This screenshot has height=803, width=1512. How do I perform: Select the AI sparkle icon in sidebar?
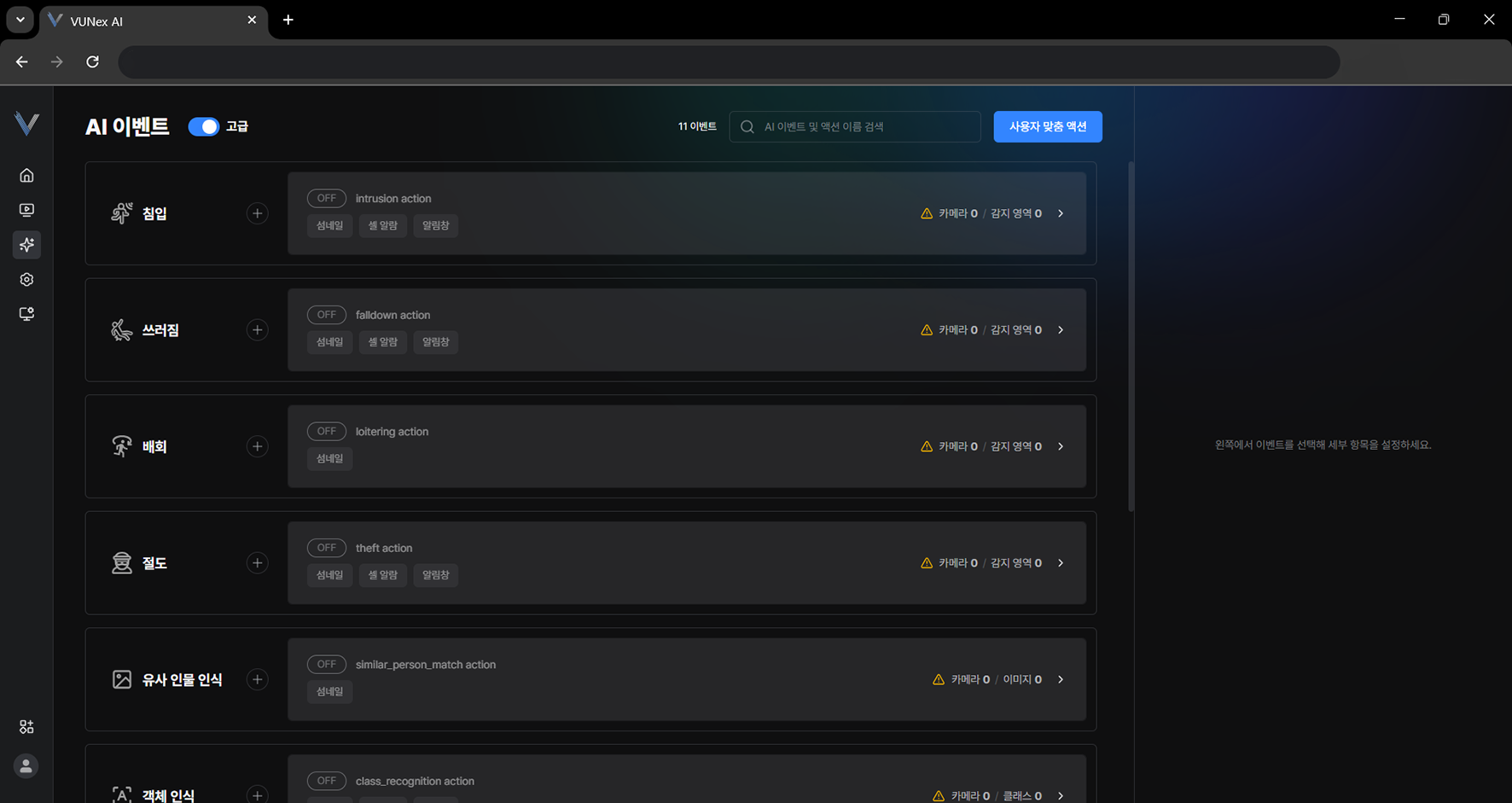26,245
